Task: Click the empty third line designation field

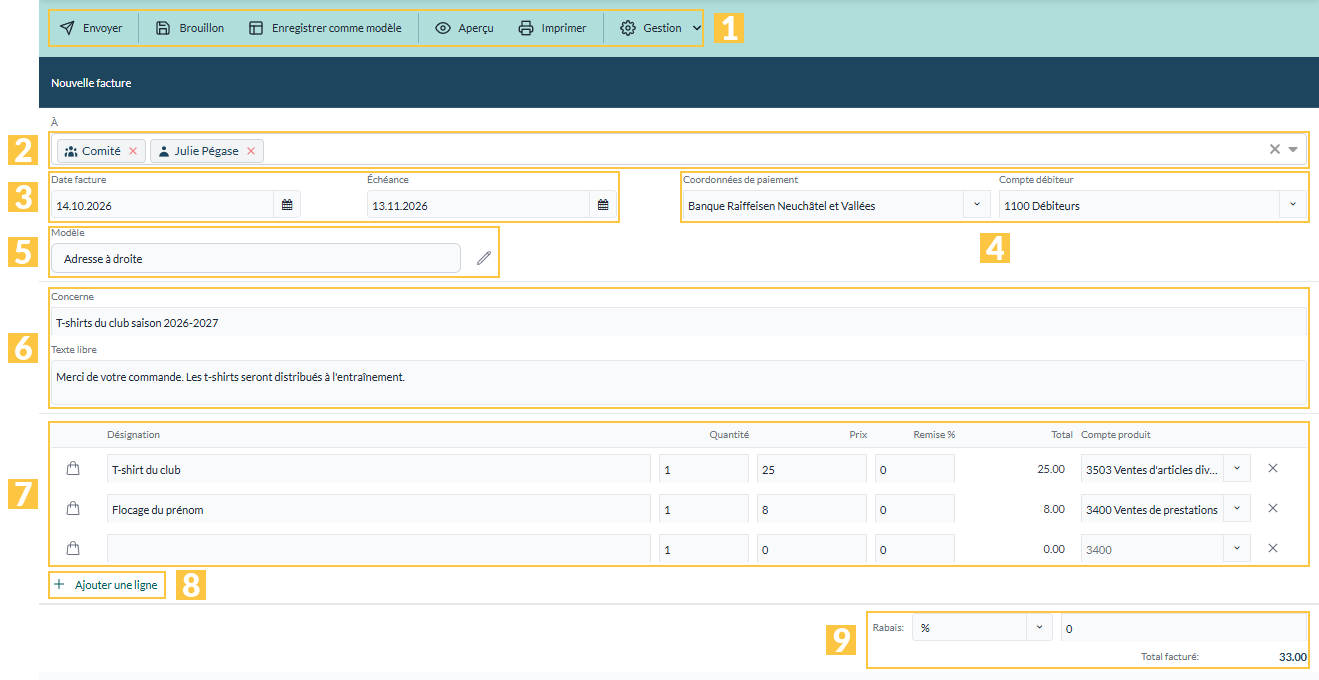Action: 379,548
